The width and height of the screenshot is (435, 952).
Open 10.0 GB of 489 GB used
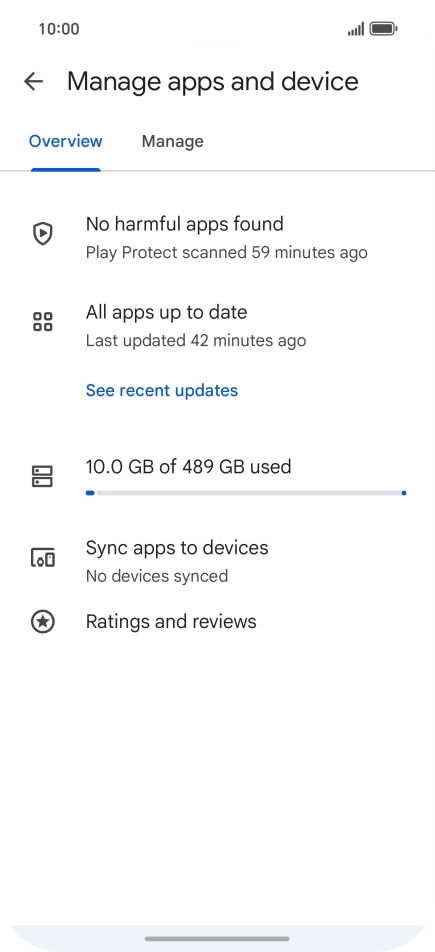[x=188, y=466]
